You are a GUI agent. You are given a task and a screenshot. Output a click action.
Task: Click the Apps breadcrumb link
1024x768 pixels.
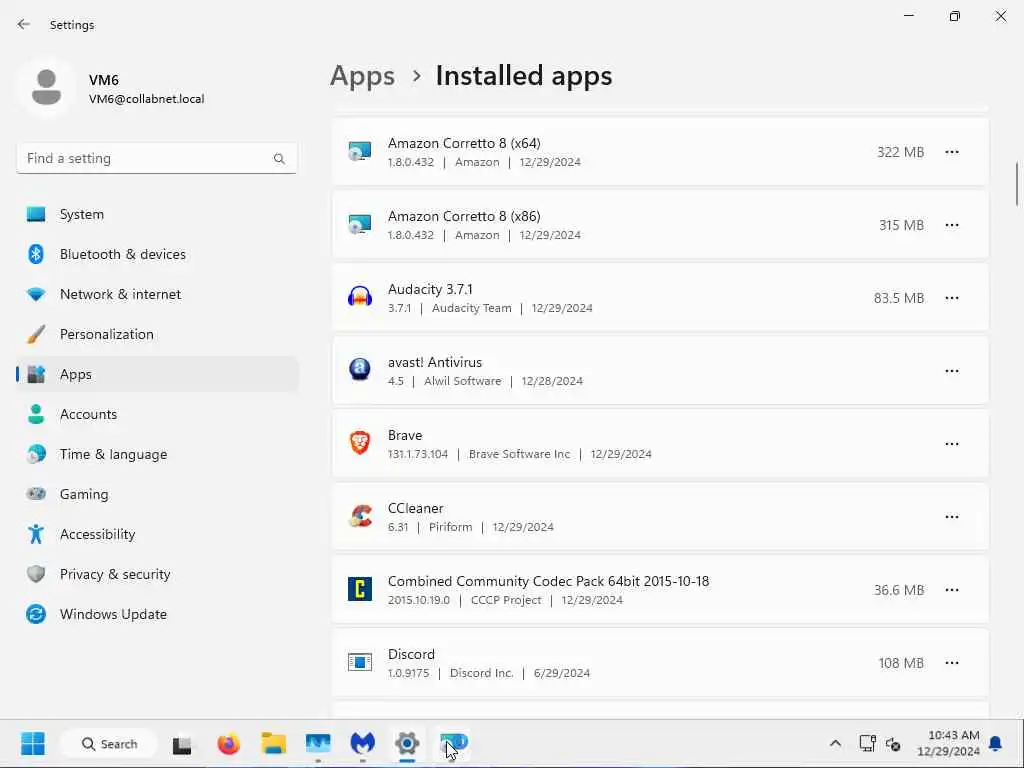tap(362, 76)
